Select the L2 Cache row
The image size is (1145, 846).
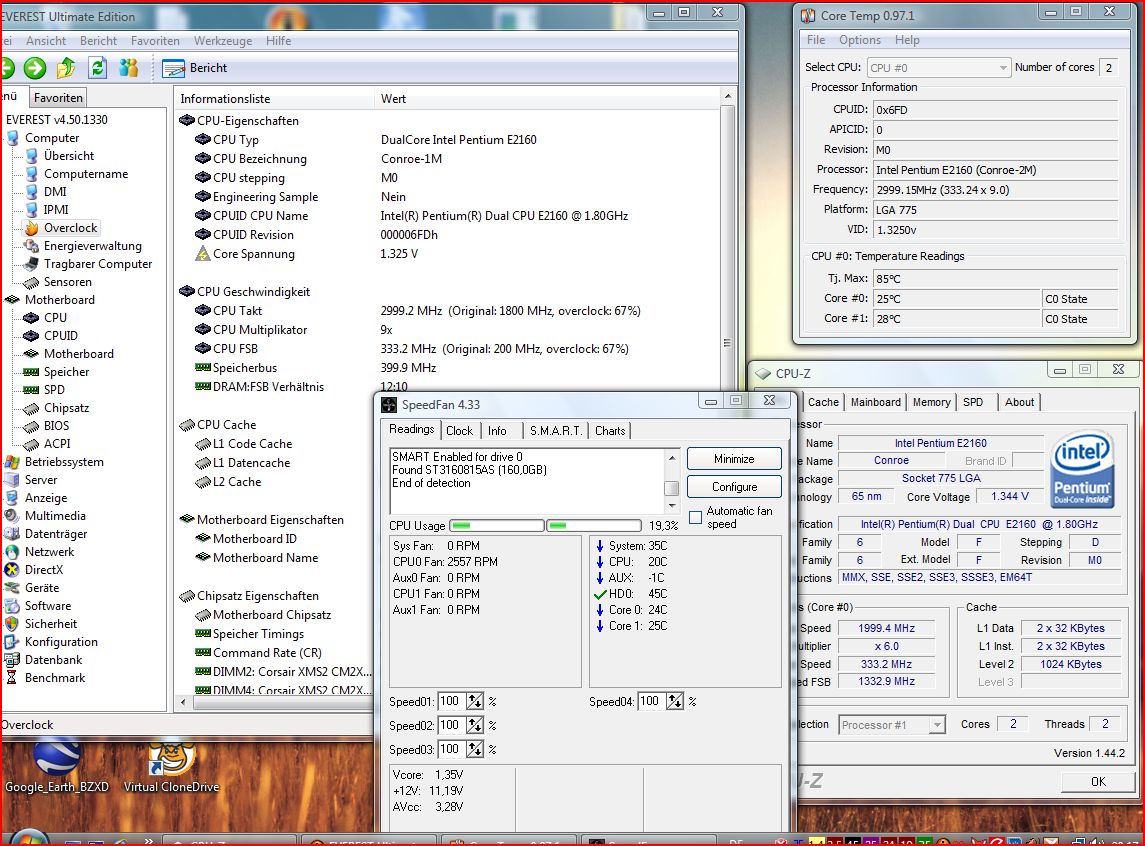[x=237, y=482]
